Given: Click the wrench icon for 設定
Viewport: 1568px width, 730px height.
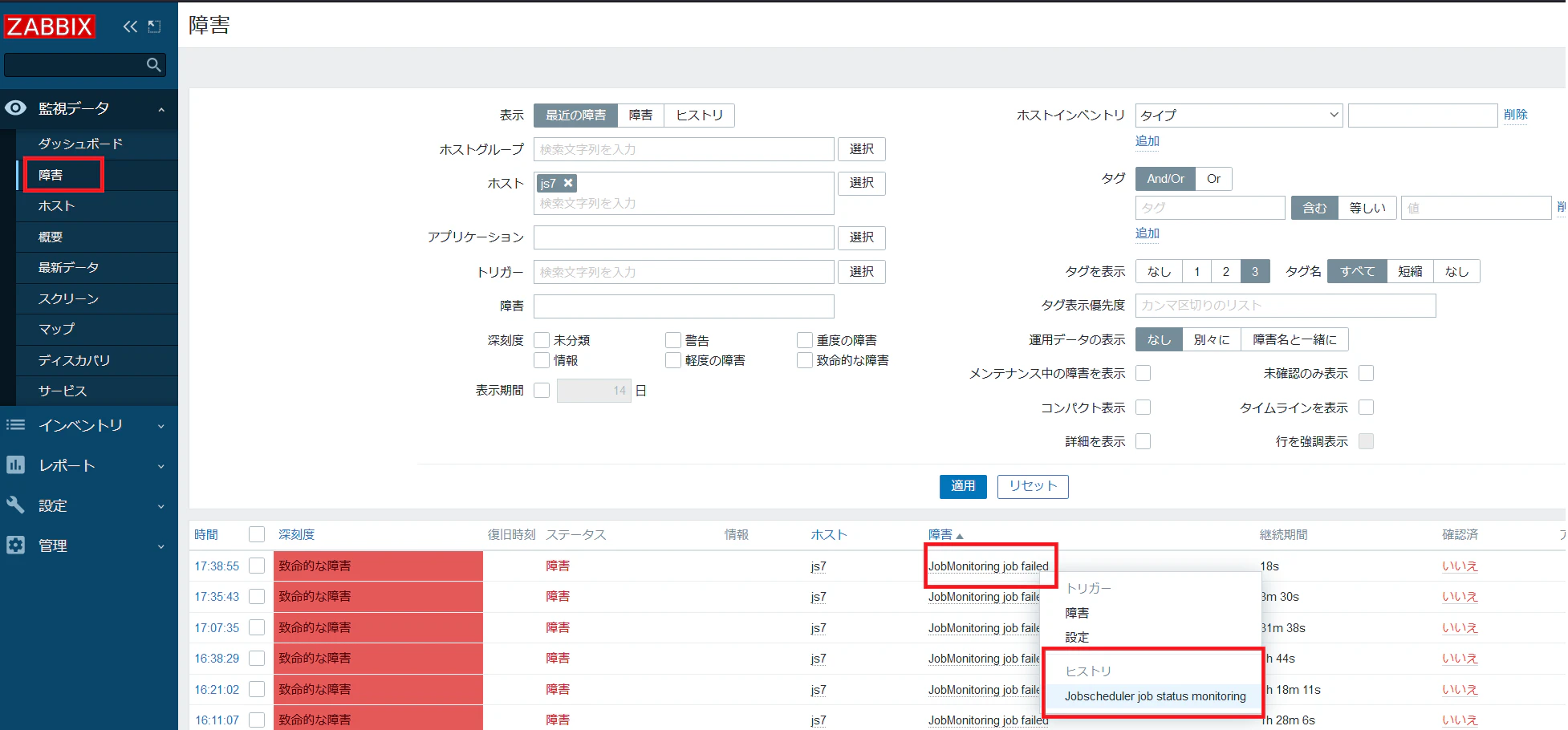Looking at the screenshot, I should tap(15, 505).
